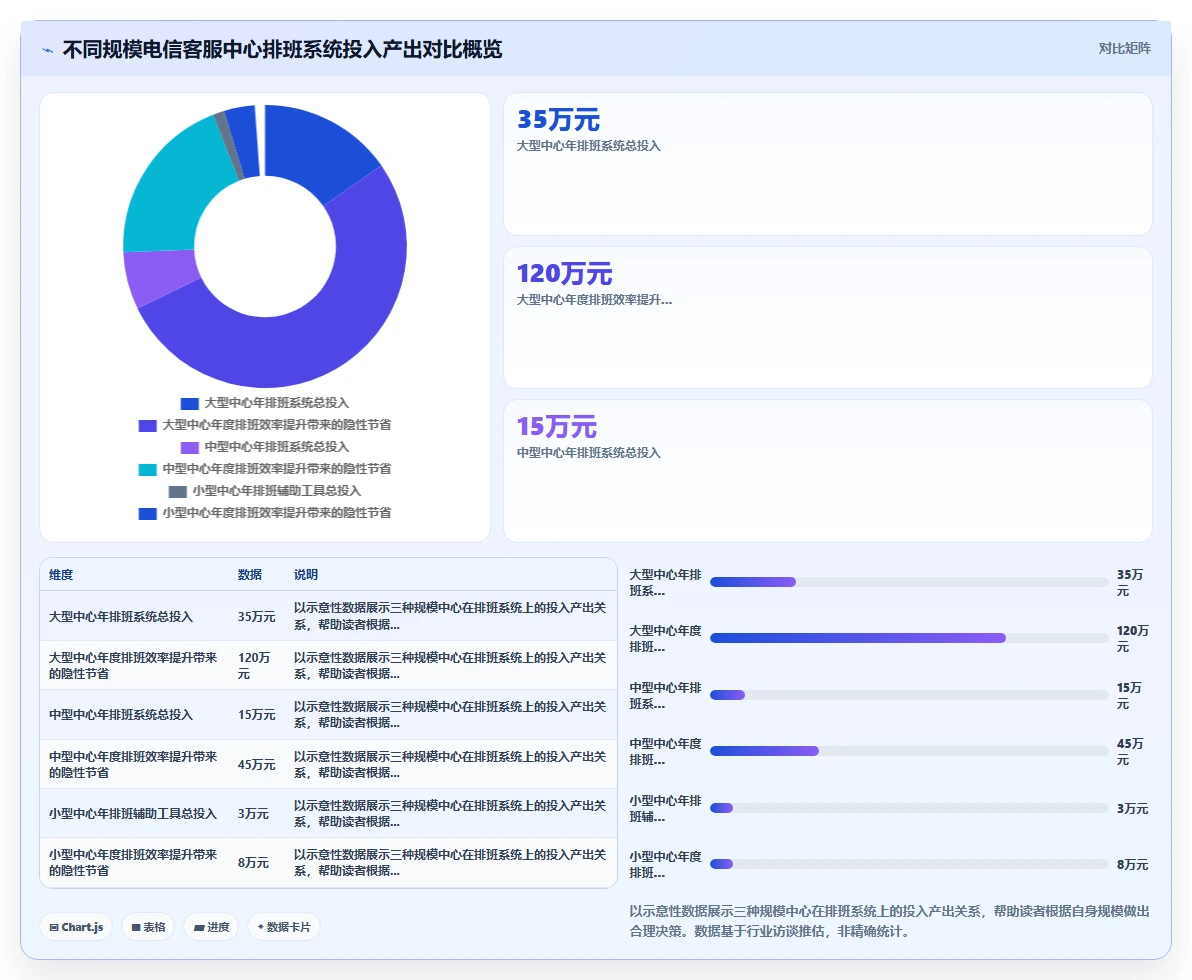The image size is (1192, 980).
Task: Click the 数据卡片 tag chip
Action: coord(284,927)
